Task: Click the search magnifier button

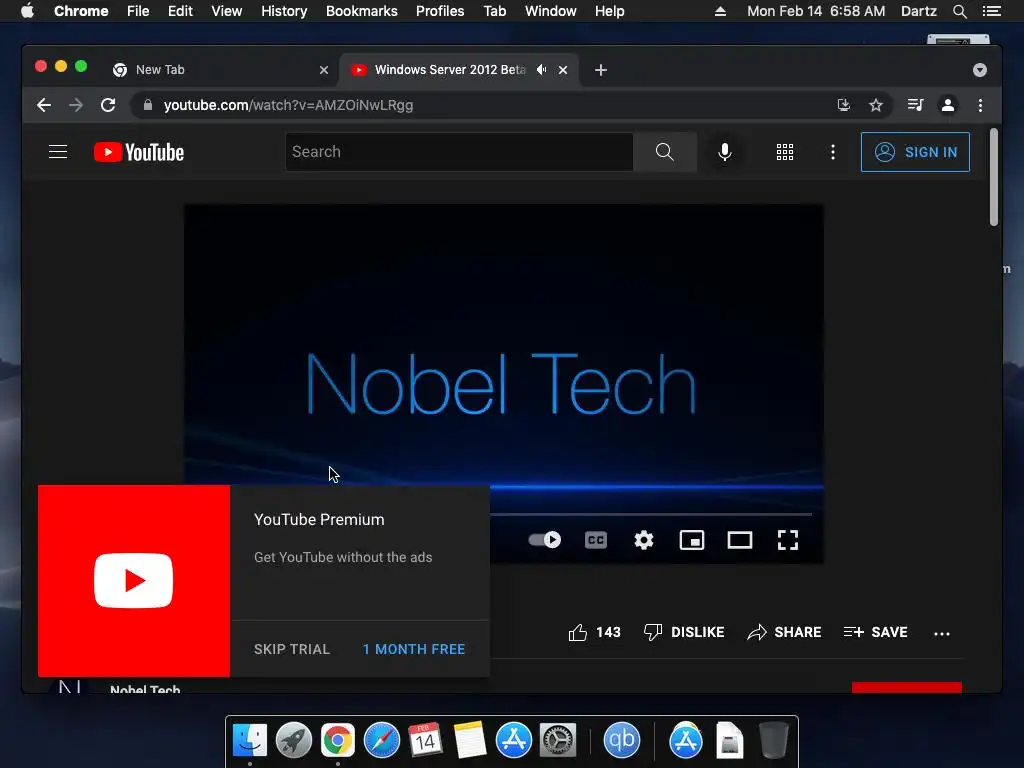Action: click(x=664, y=152)
